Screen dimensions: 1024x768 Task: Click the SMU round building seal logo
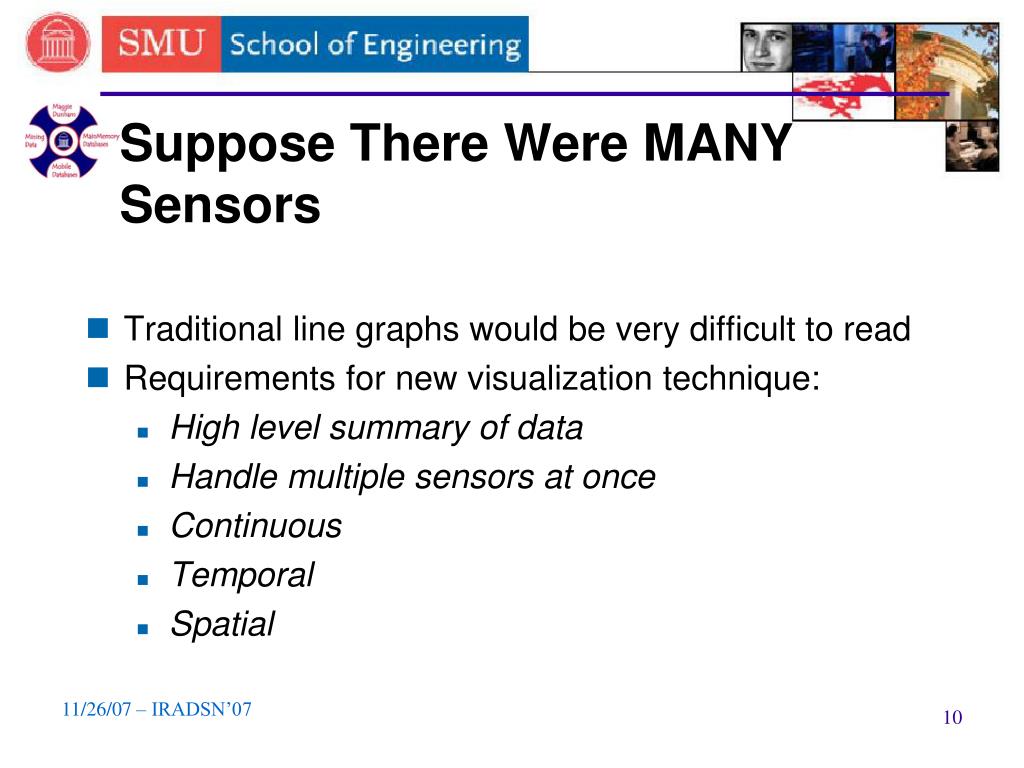(58, 42)
